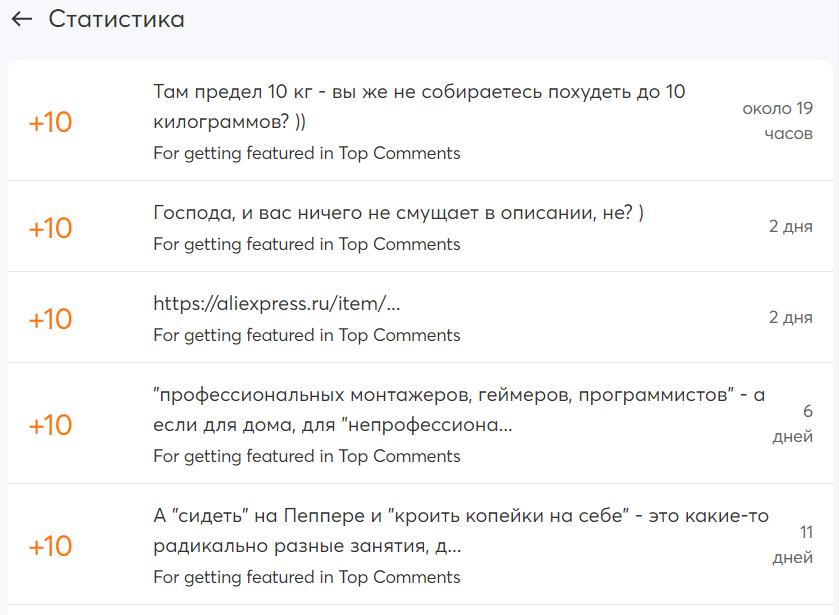This screenshot has width=839, height=615.
Task: Click +10 points on the Господа entry
Action: click(x=50, y=228)
